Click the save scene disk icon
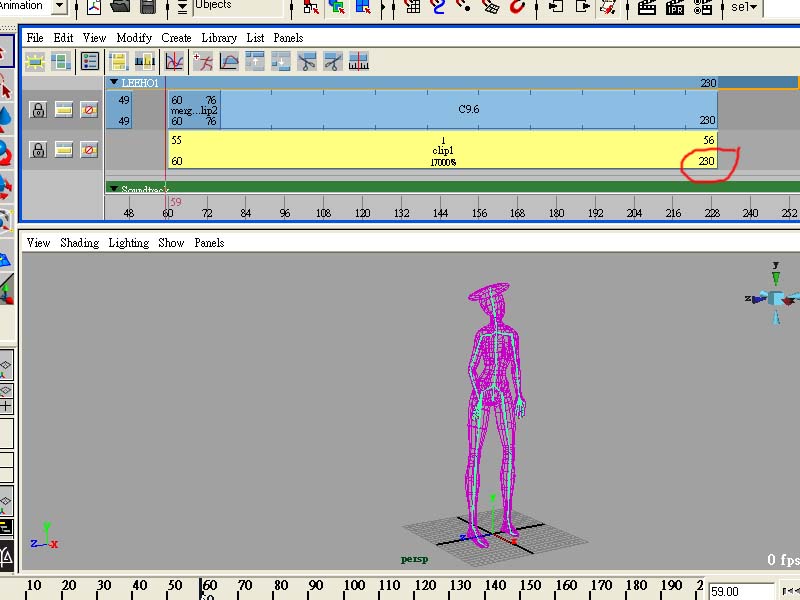 (147, 7)
